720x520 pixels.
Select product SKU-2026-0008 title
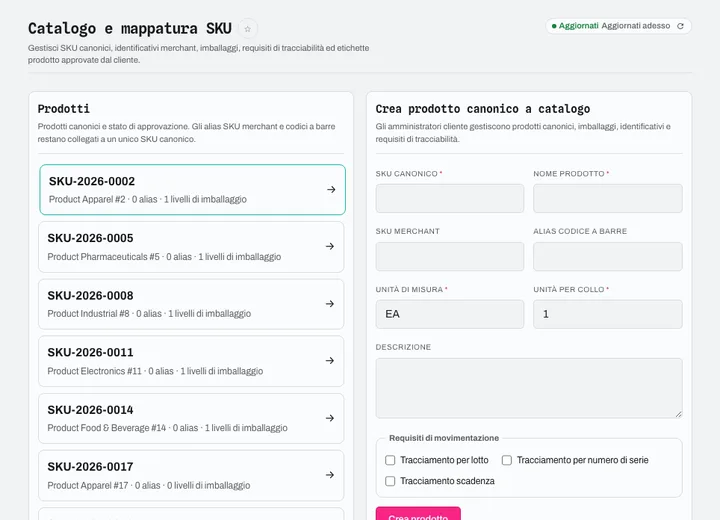(90, 295)
